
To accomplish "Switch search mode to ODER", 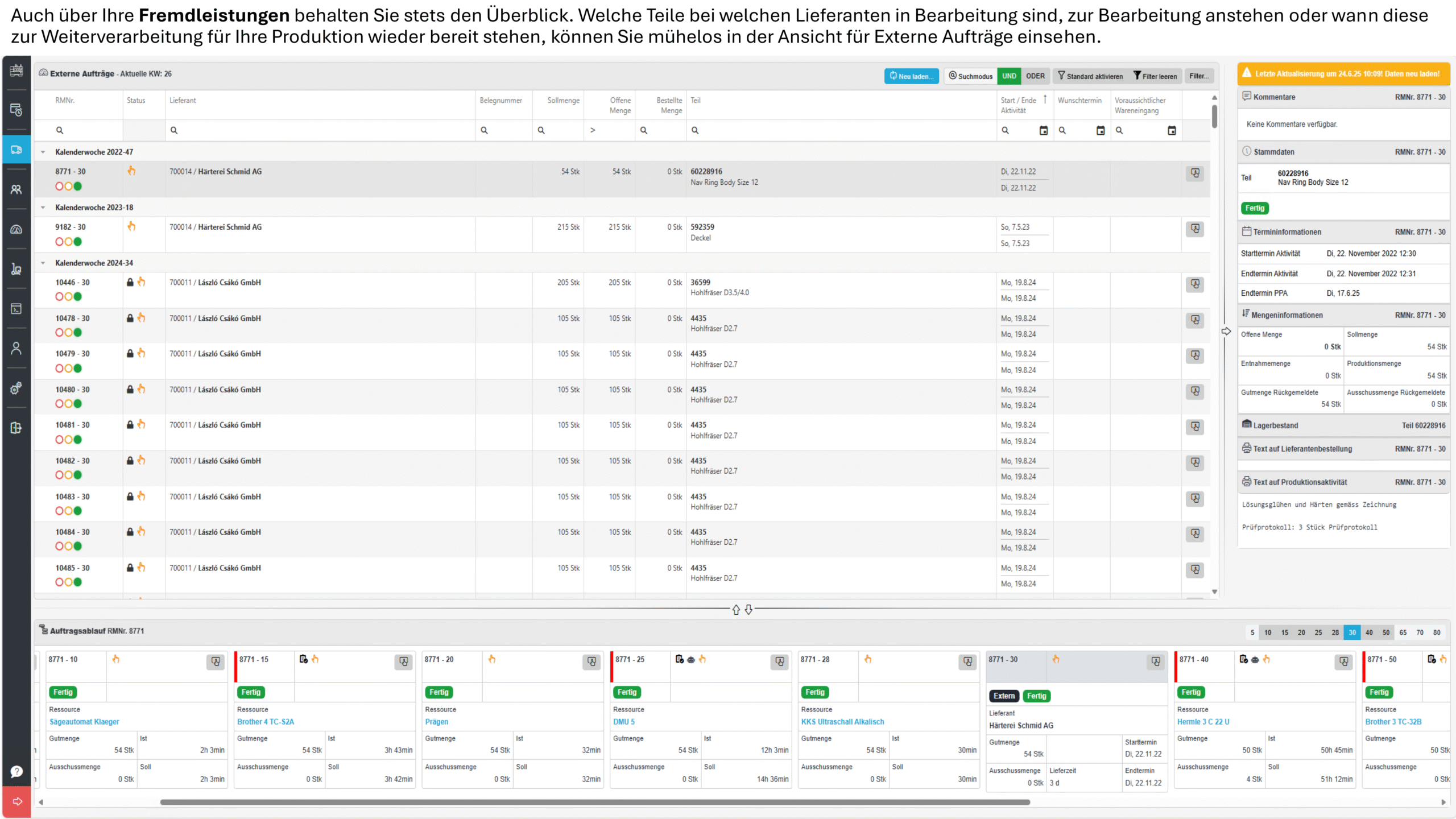I will (1035, 76).
